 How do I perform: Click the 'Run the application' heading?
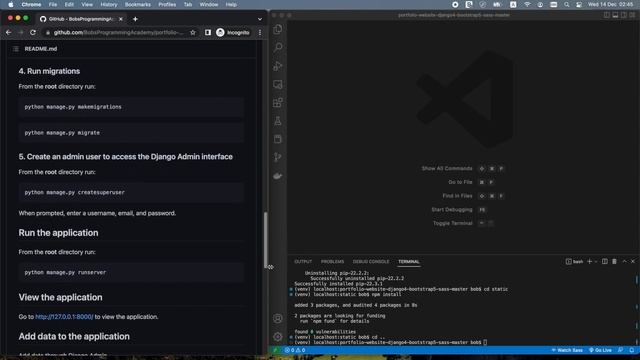pos(58,233)
